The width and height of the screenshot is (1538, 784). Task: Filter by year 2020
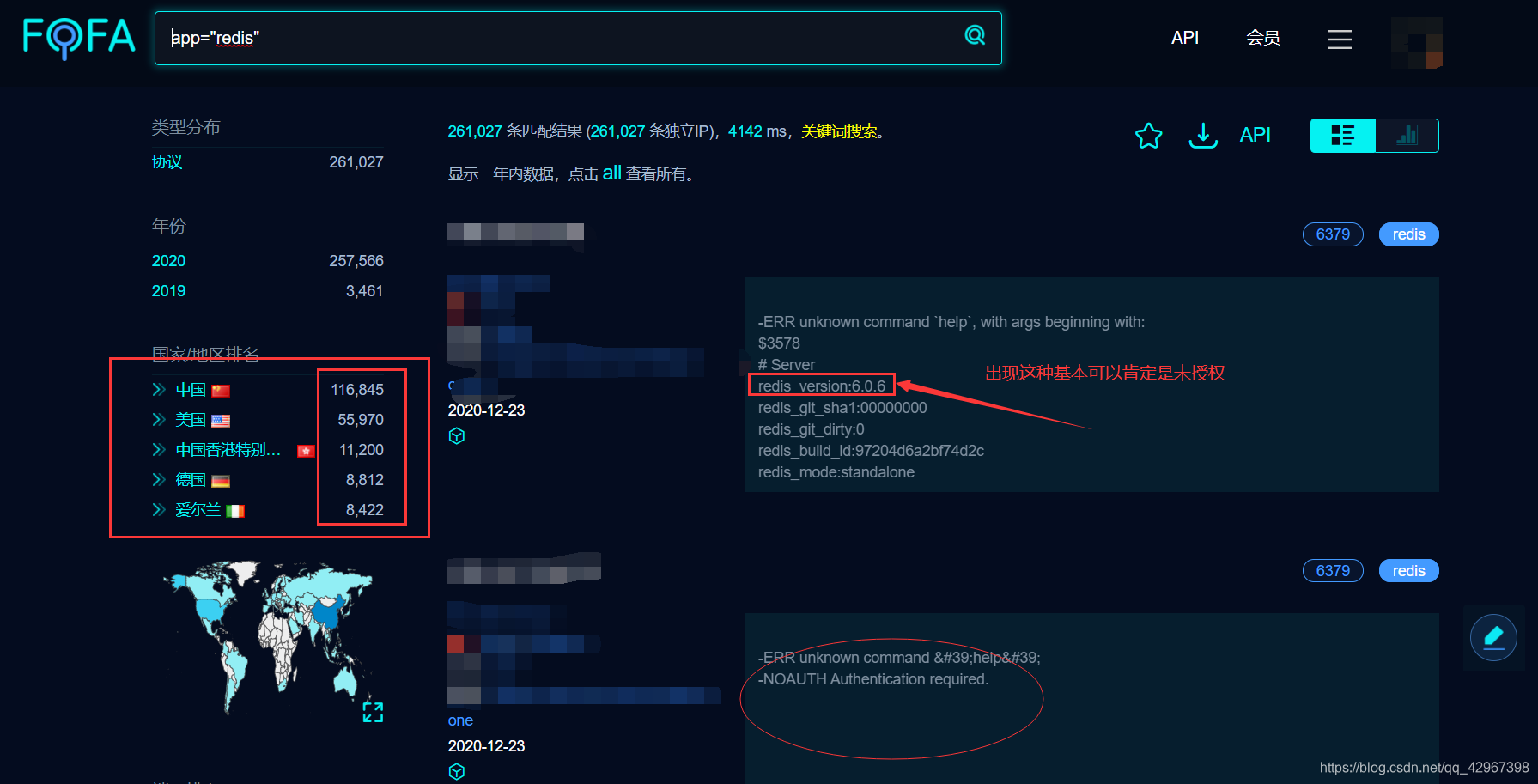click(x=168, y=261)
